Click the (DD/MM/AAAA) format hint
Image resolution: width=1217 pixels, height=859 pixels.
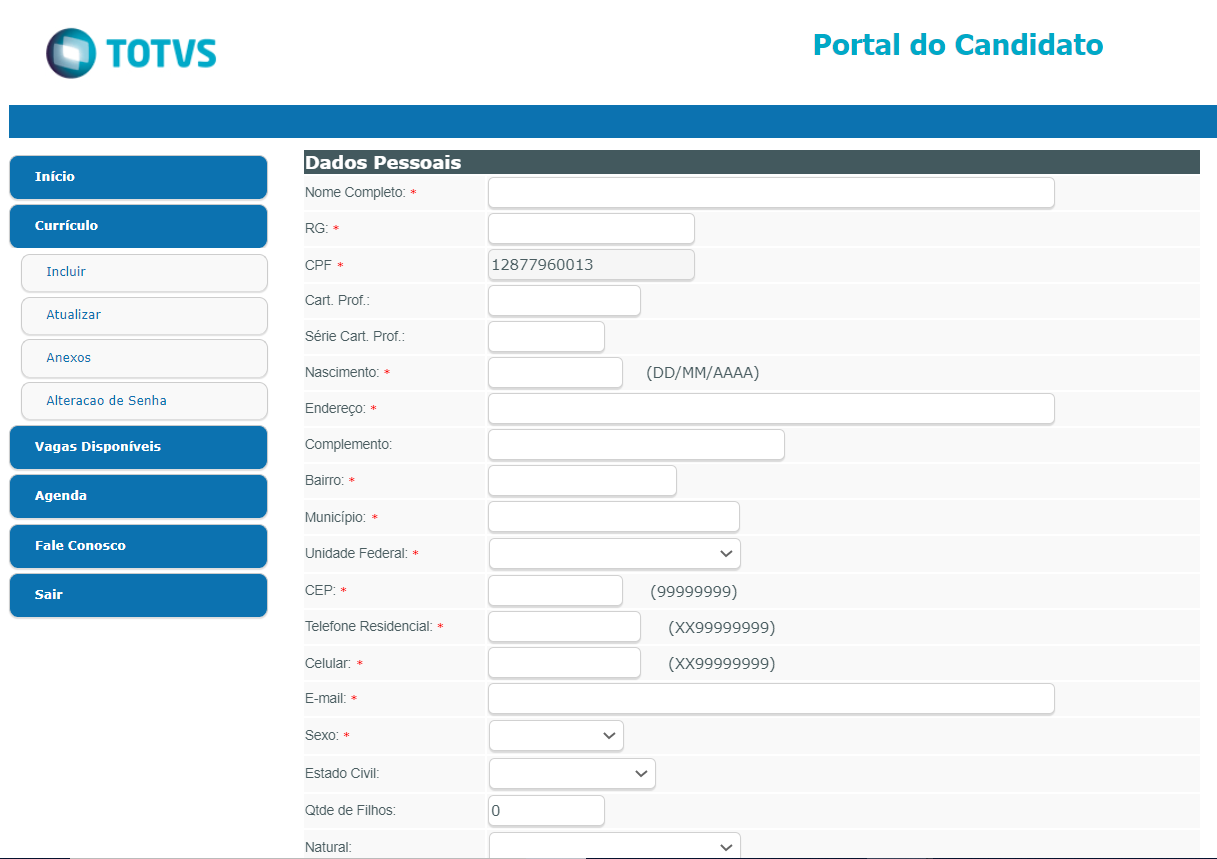(x=703, y=373)
